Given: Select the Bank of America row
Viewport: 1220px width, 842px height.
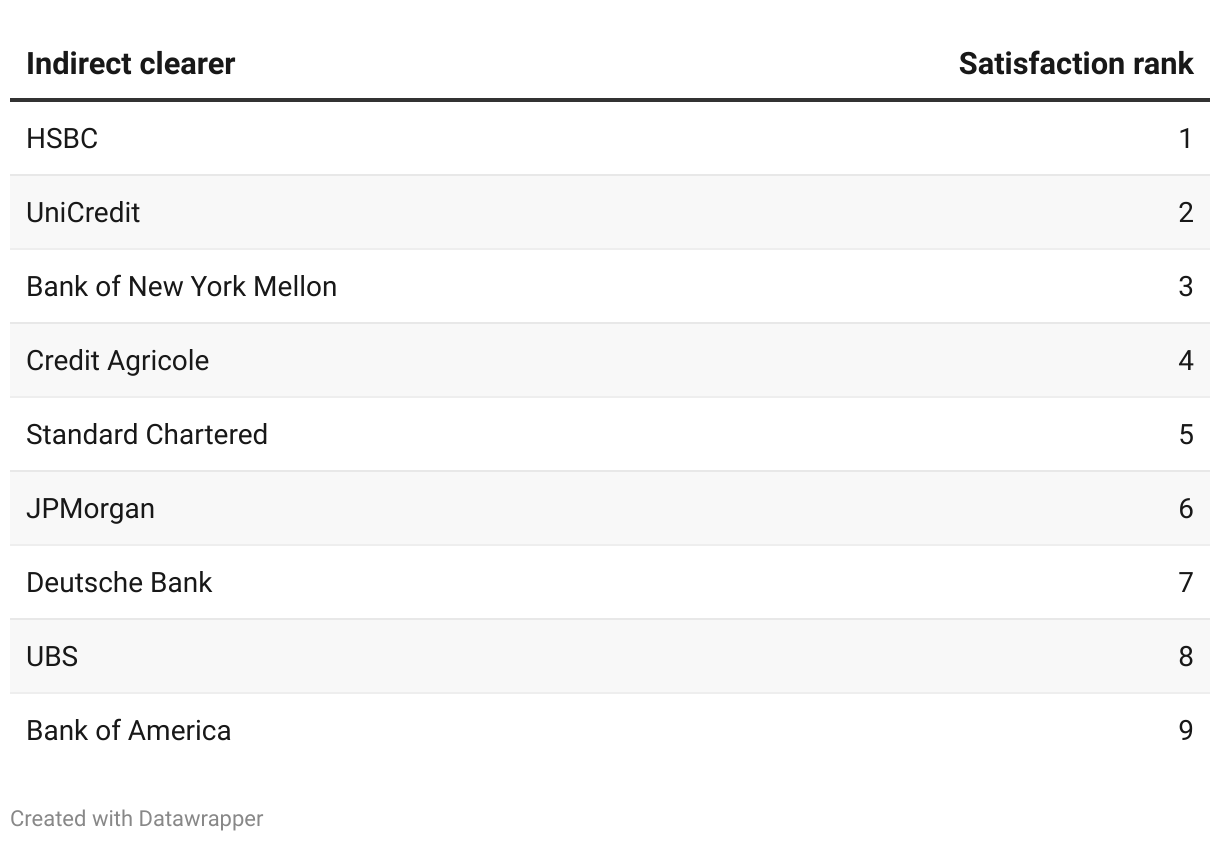Looking at the screenshot, I should (128, 730).
